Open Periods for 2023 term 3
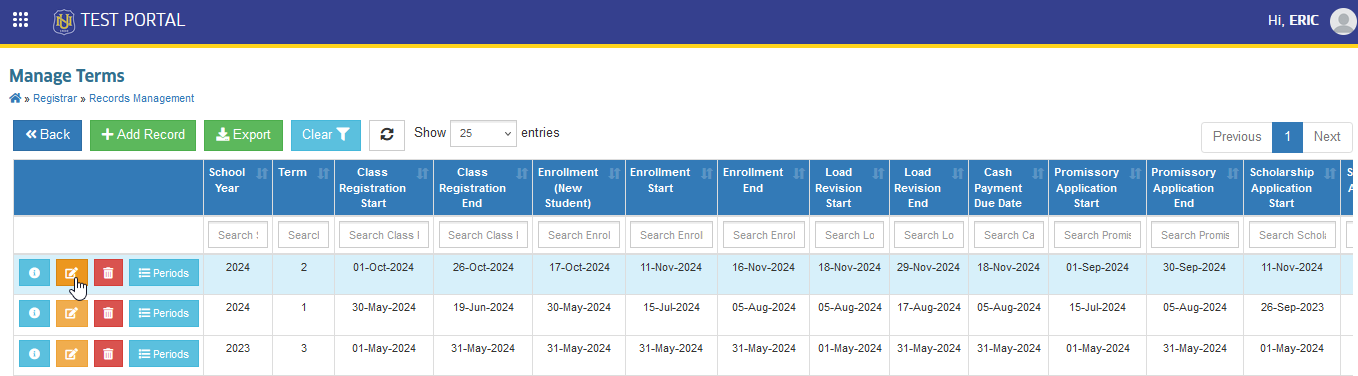 pyautogui.click(x=164, y=353)
